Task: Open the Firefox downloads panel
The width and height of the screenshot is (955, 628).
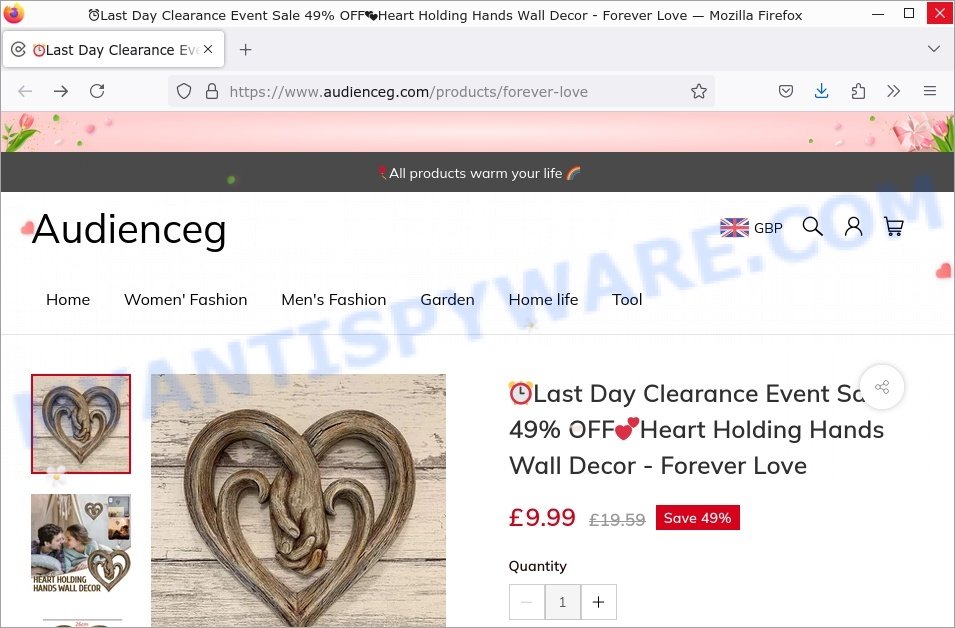Action: click(822, 91)
